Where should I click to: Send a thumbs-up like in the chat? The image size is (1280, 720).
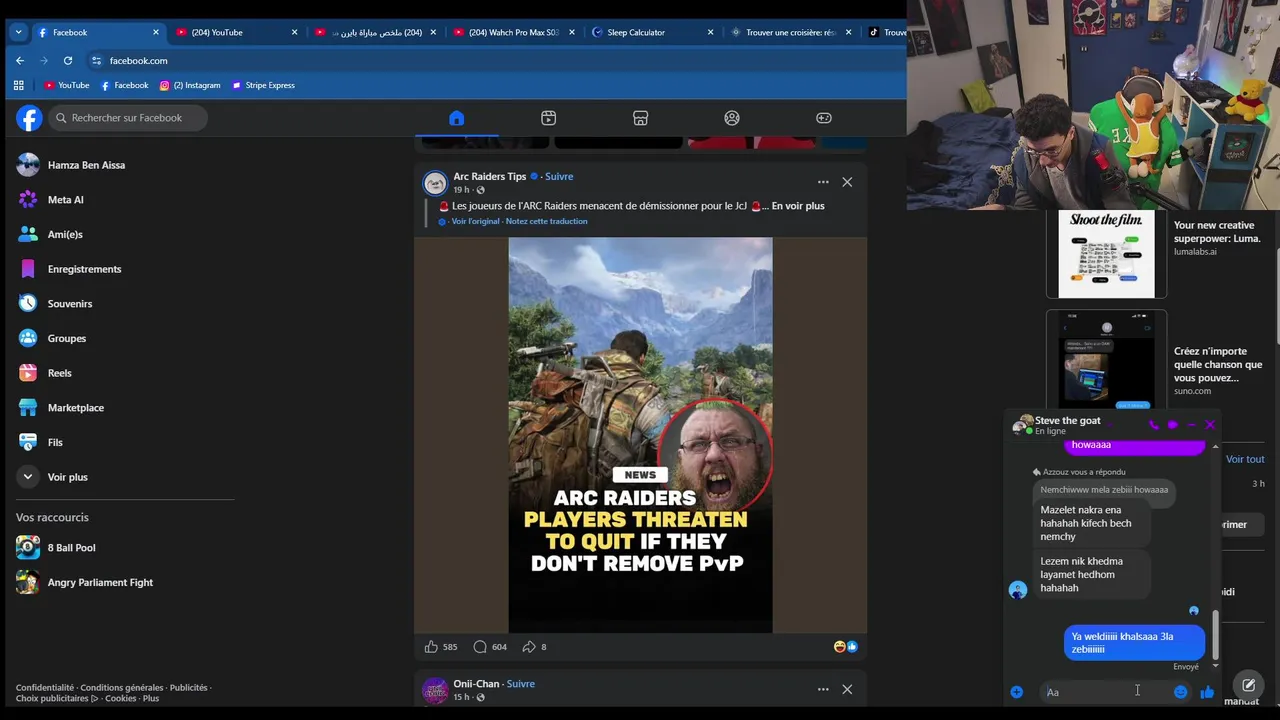pos(1207,692)
